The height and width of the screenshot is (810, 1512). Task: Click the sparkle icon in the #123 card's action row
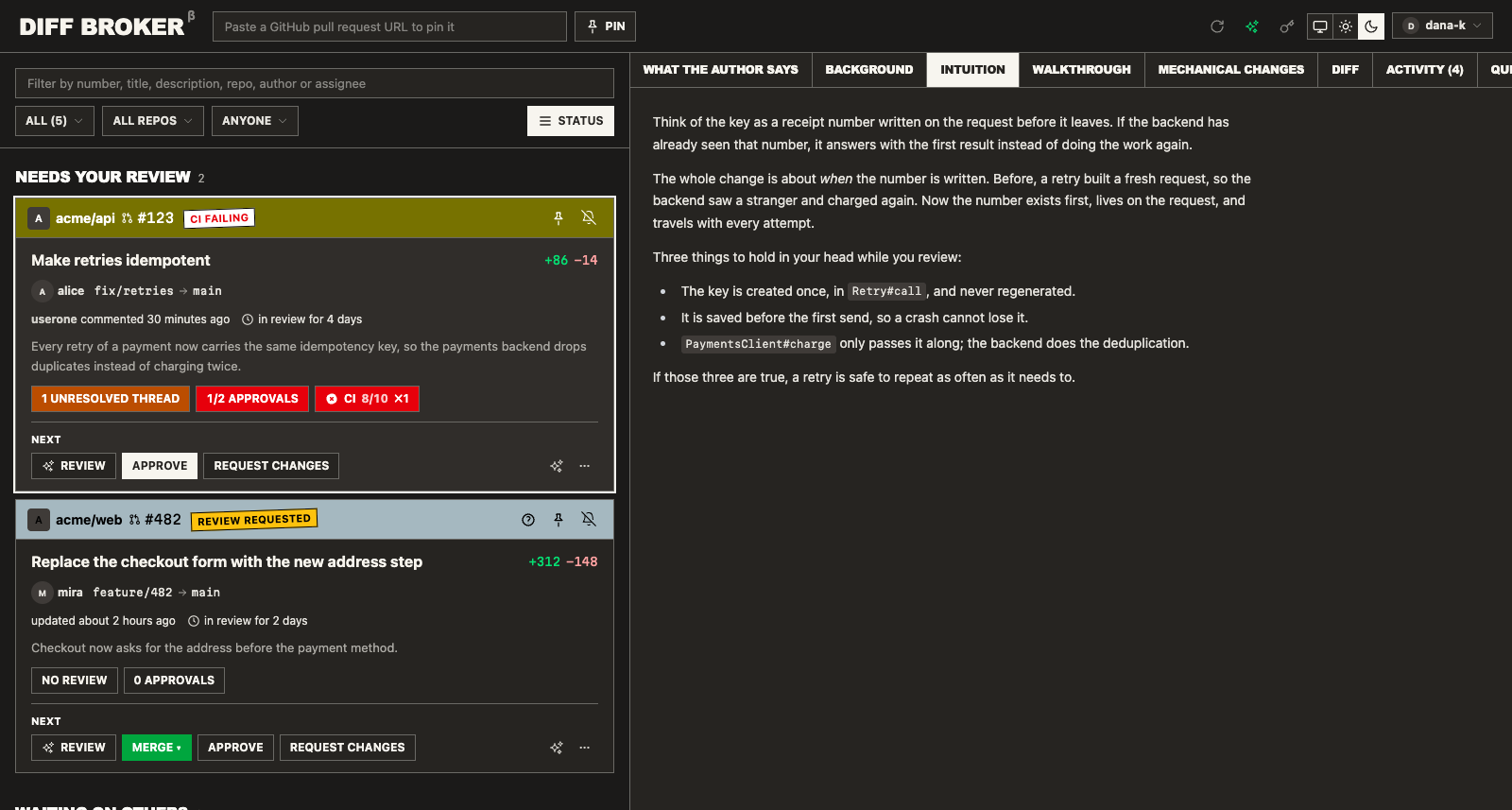(557, 466)
